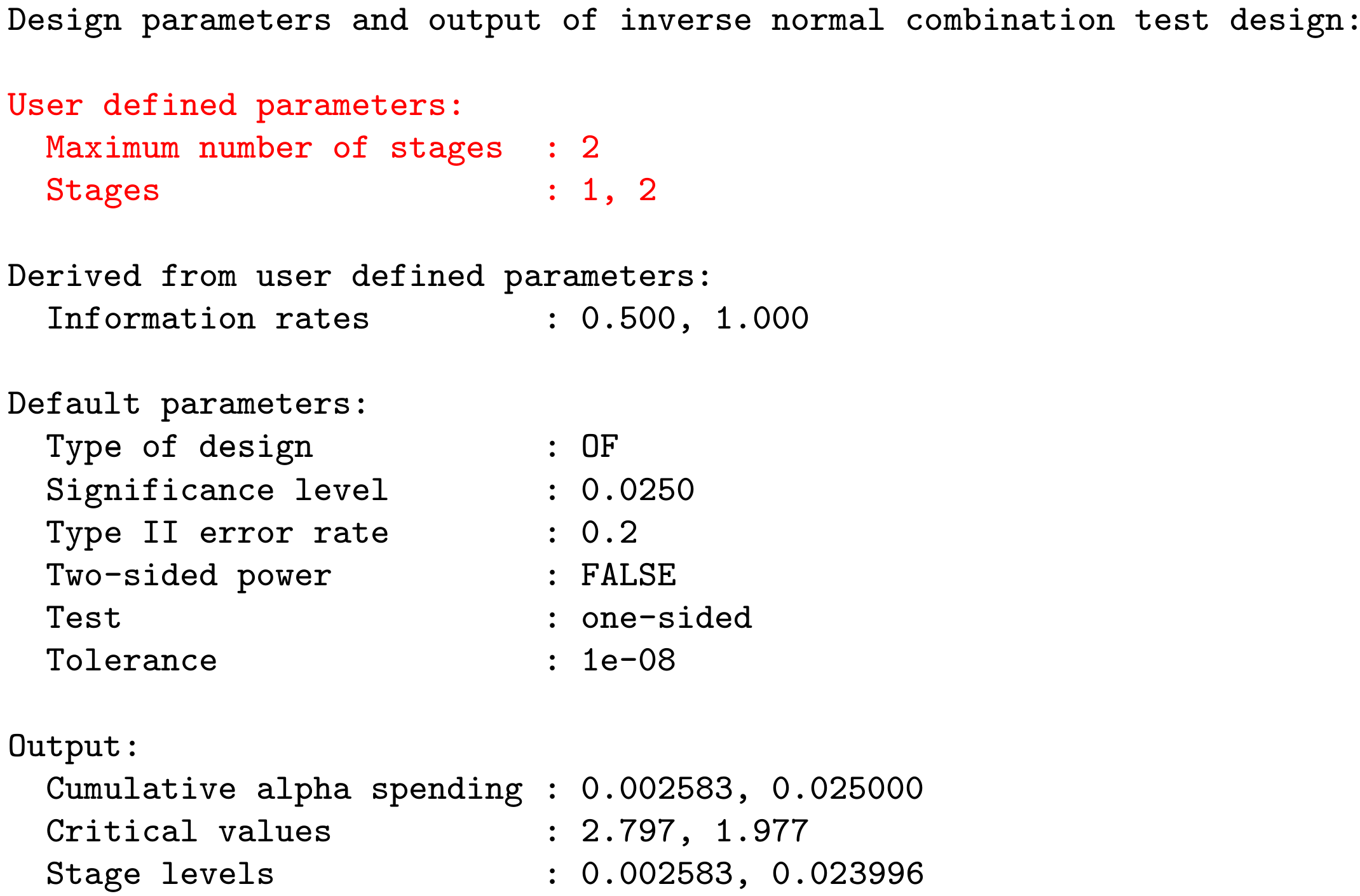Image resolution: width=1360 pixels, height=896 pixels.
Task: Click the 'Stage levels' label
Action: coord(160,874)
